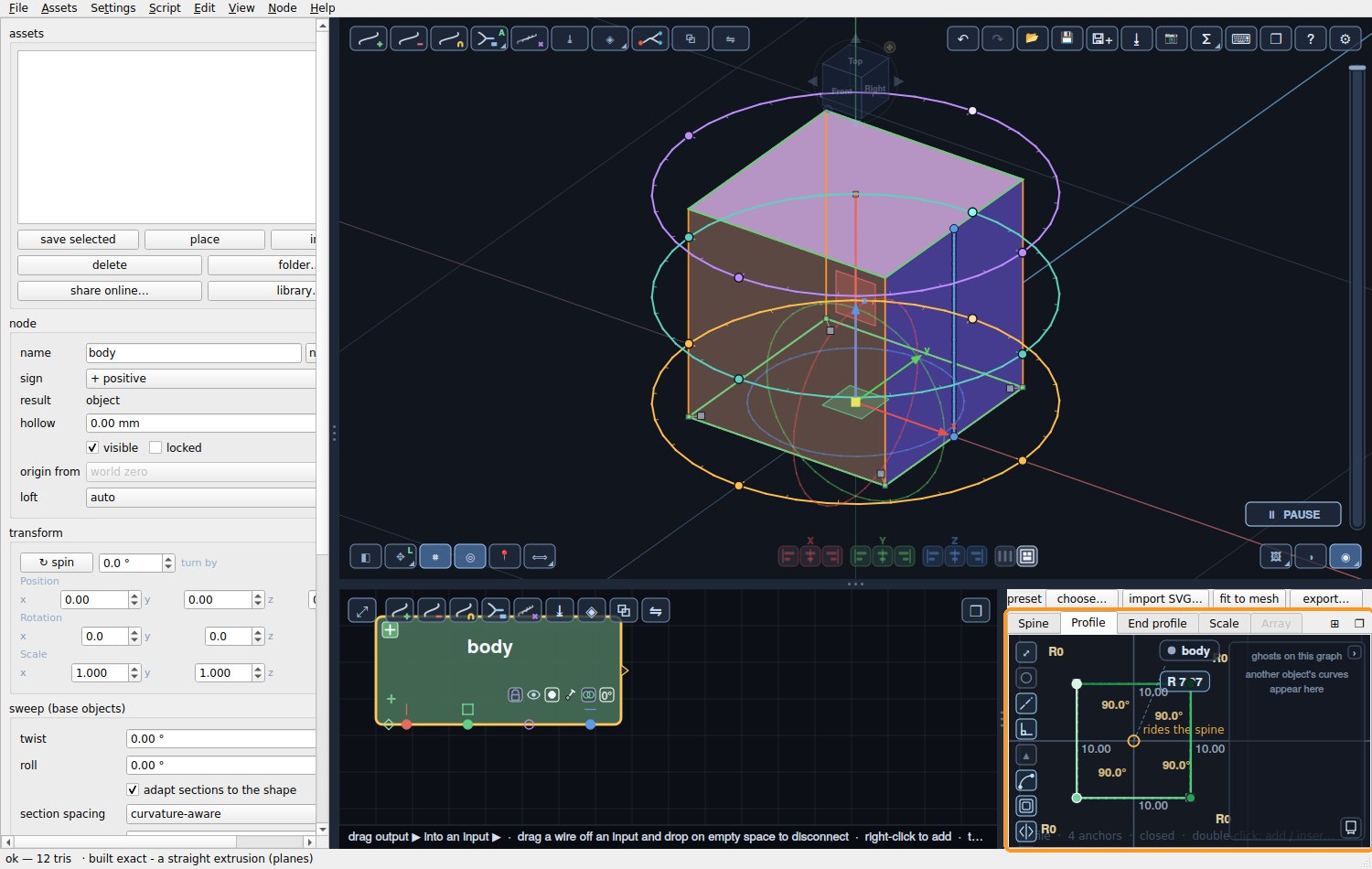Click the pin marker icon below viewport
1372x869 pixels.
pyautogui.click(x=504, y=556)
